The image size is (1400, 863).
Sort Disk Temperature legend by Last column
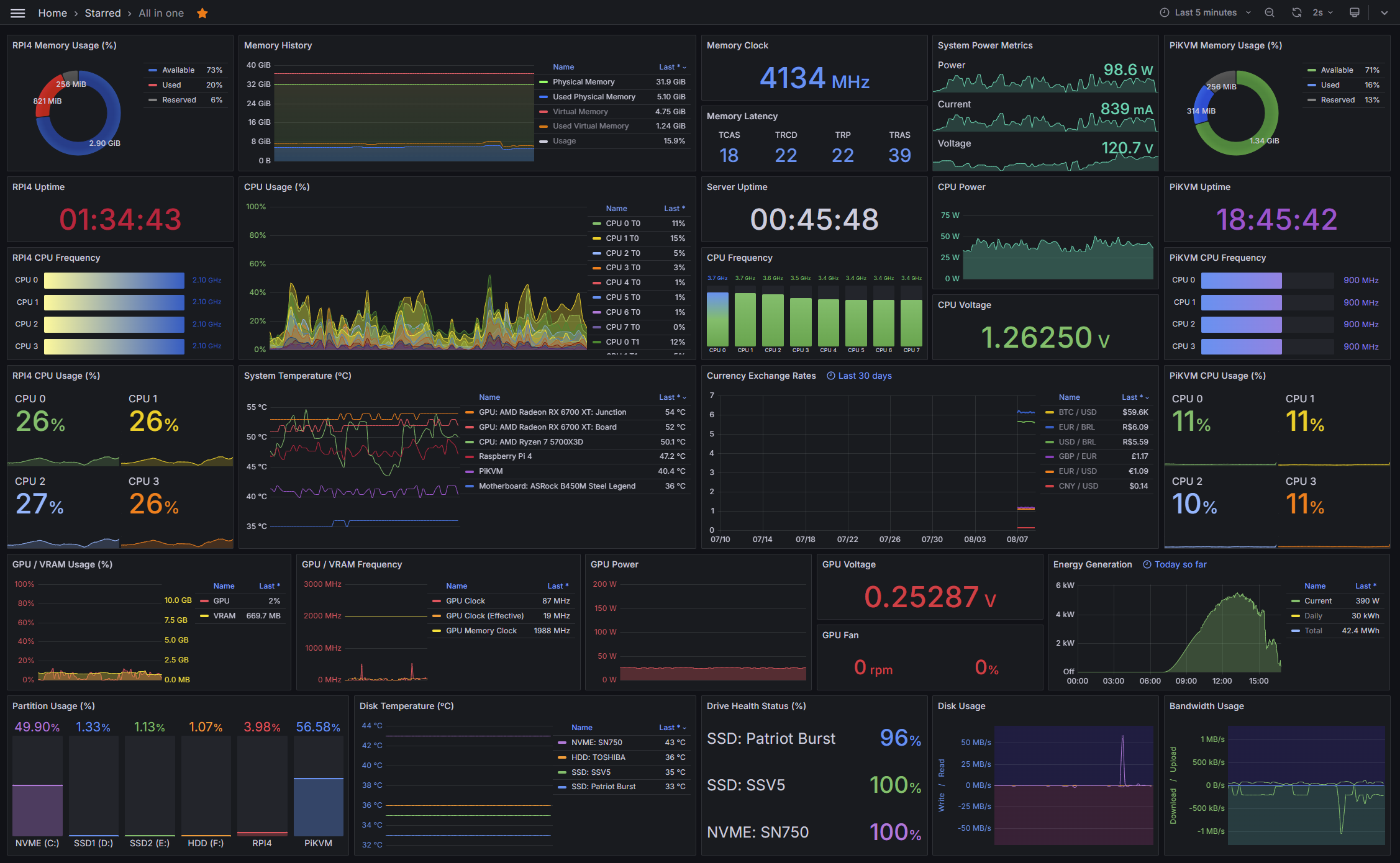tap(672, 728)
